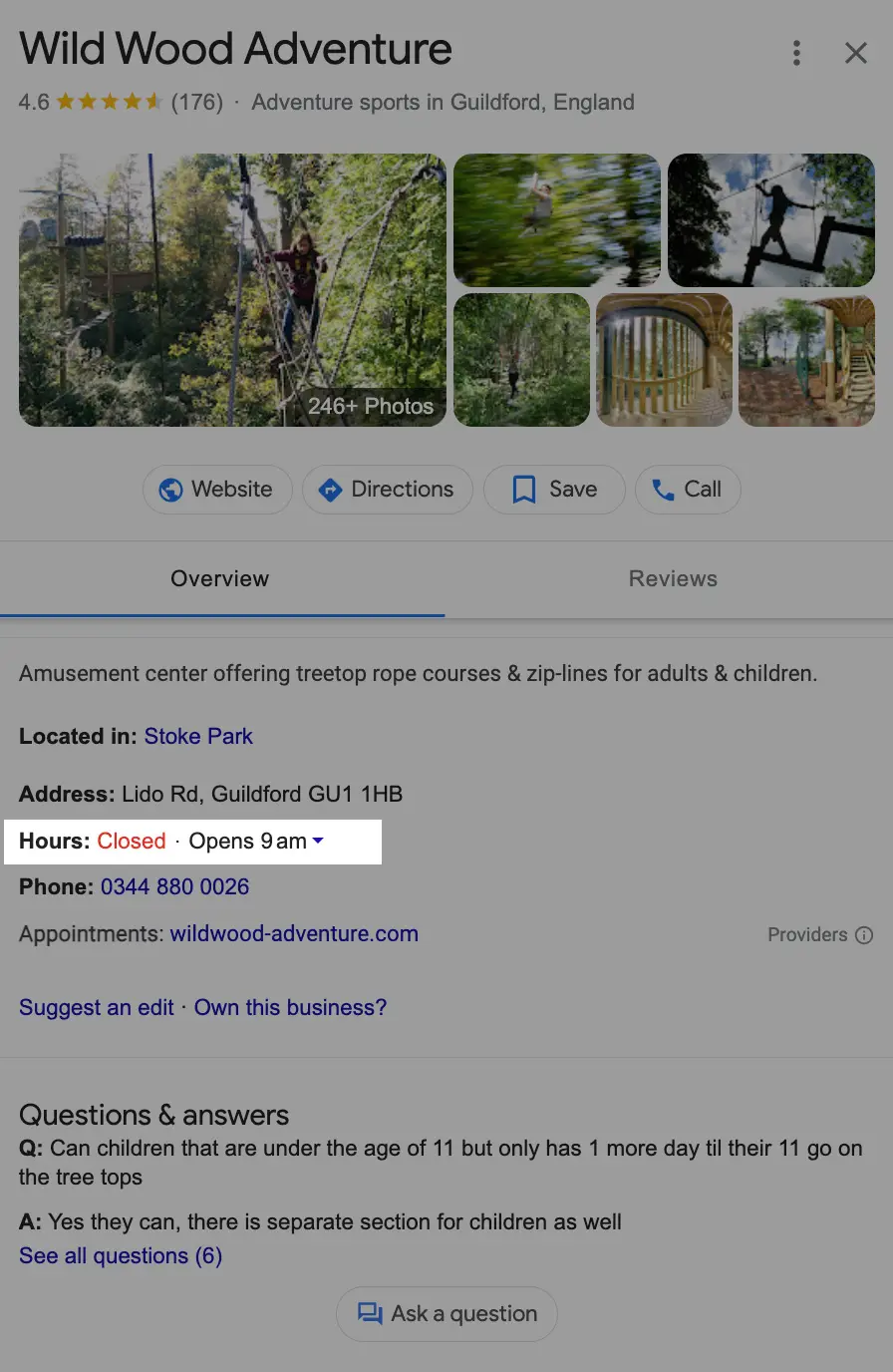Click the Save bookmark icon
Screen dimensions: 893x1372
point(523,490)
